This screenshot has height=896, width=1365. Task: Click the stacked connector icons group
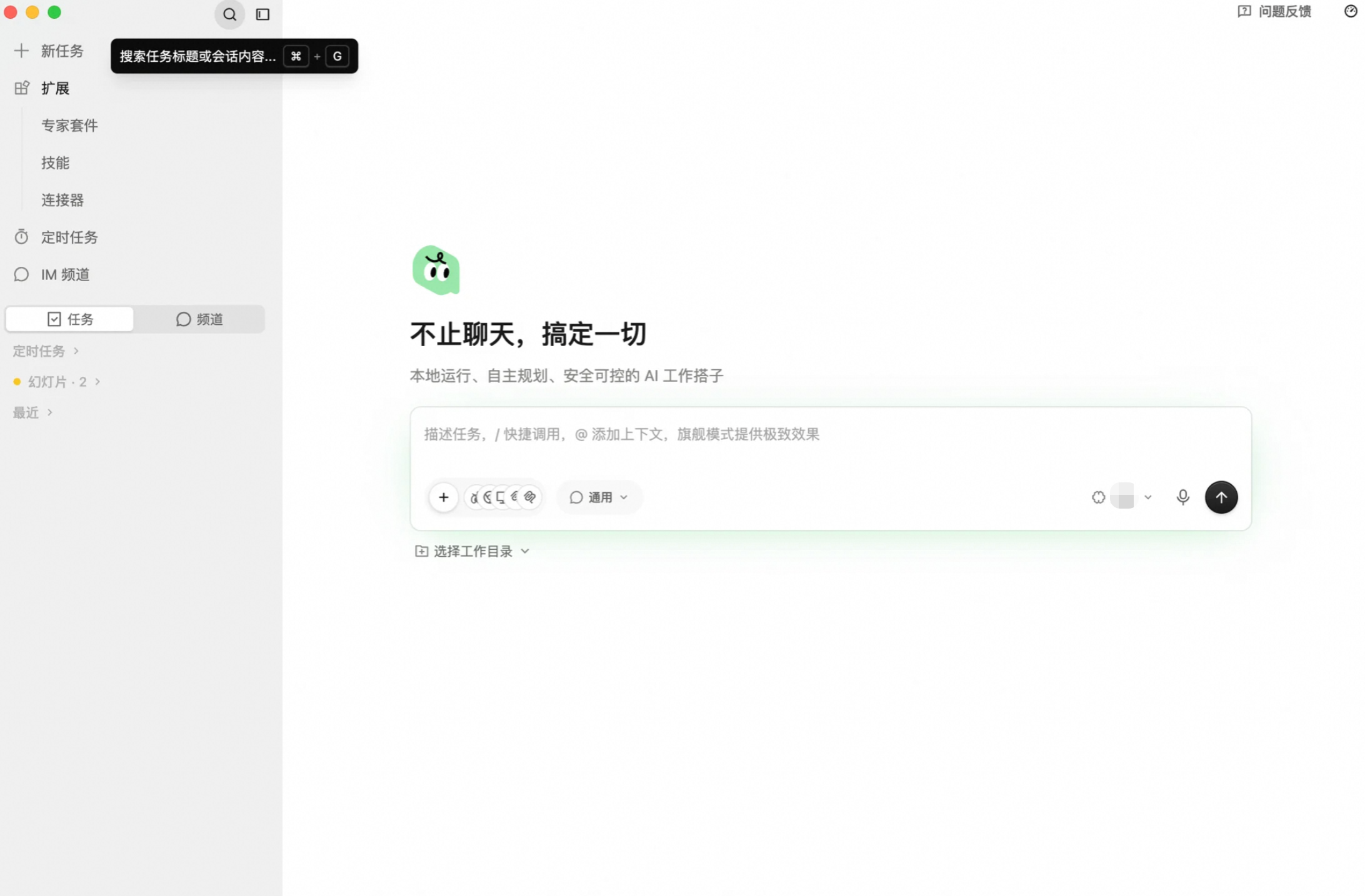(503, 497)
